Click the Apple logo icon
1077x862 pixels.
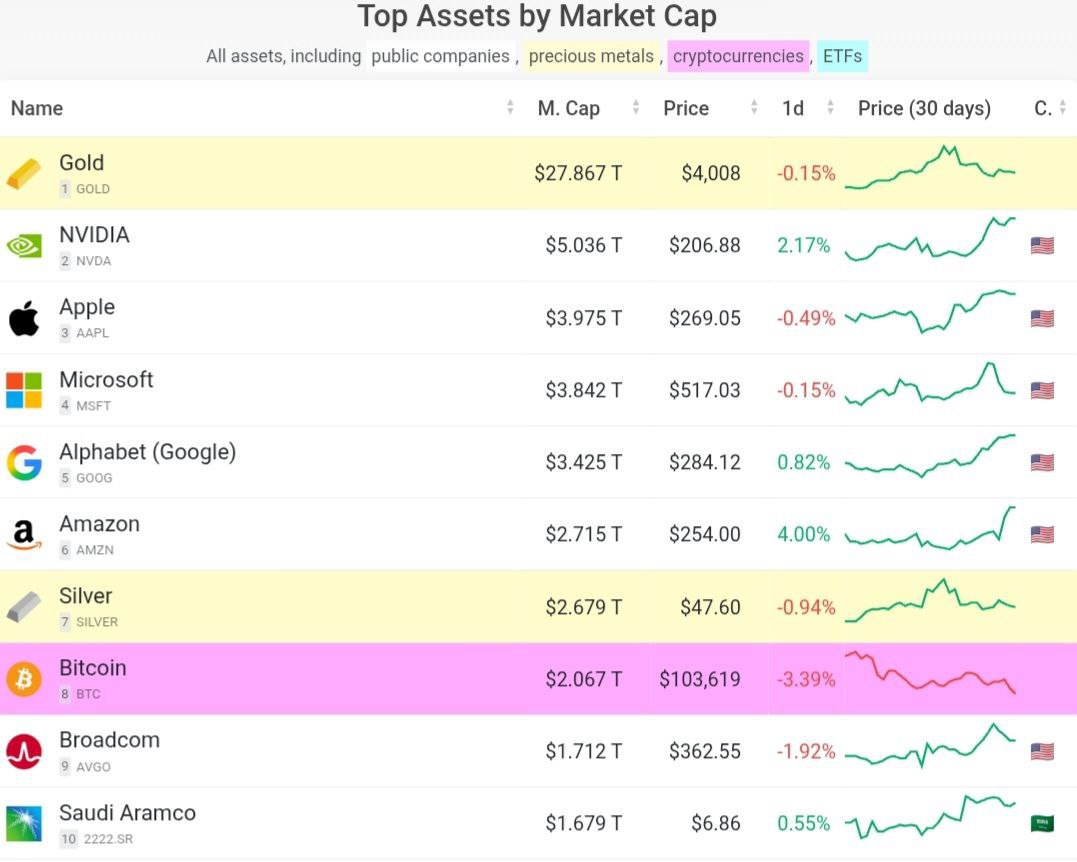[24, 319]
